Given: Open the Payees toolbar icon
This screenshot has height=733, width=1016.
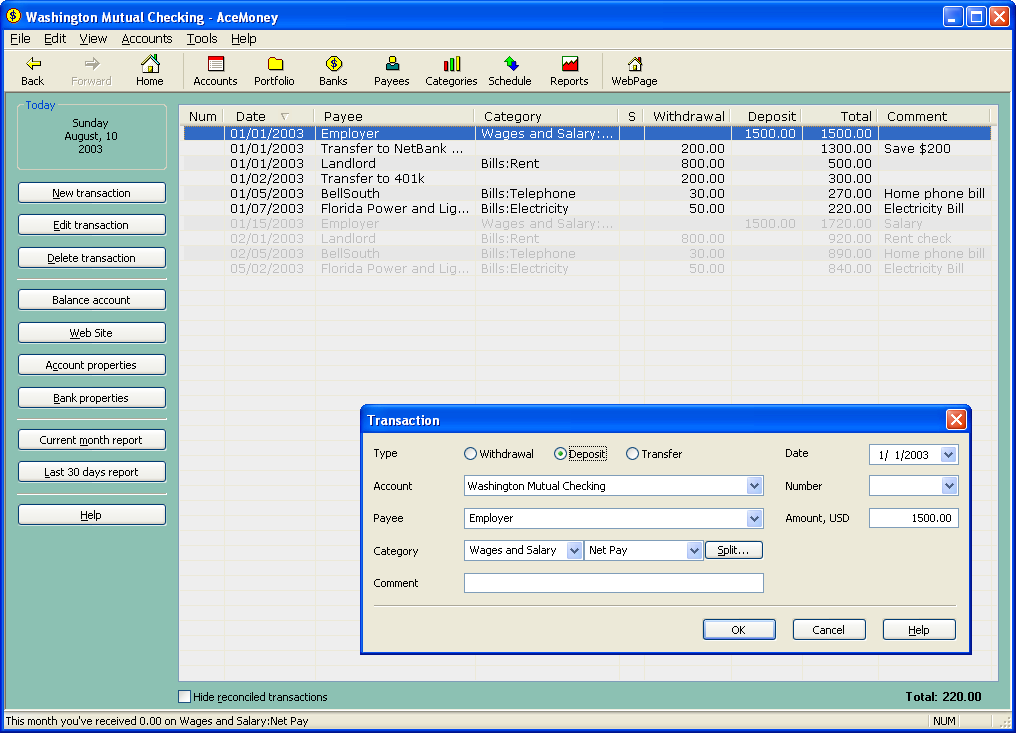Looking at the screenshot, I should (x=391, y=71).
